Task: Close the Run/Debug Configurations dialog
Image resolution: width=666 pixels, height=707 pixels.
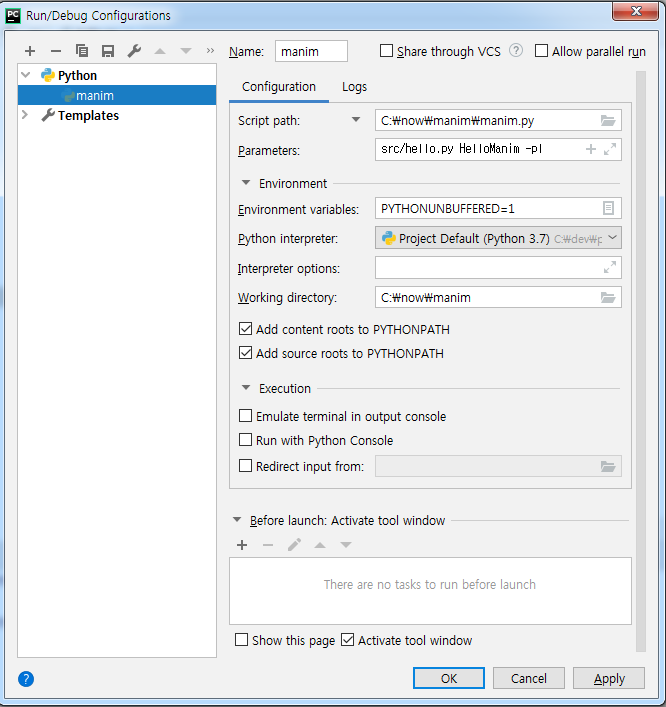Action: 635,11
